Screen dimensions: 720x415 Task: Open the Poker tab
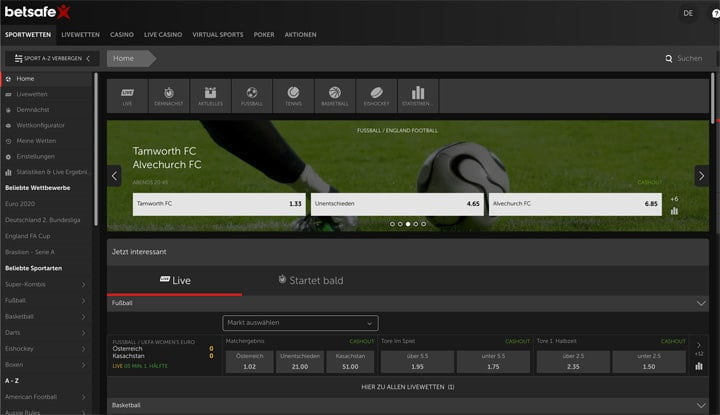(x=264, y=35)
